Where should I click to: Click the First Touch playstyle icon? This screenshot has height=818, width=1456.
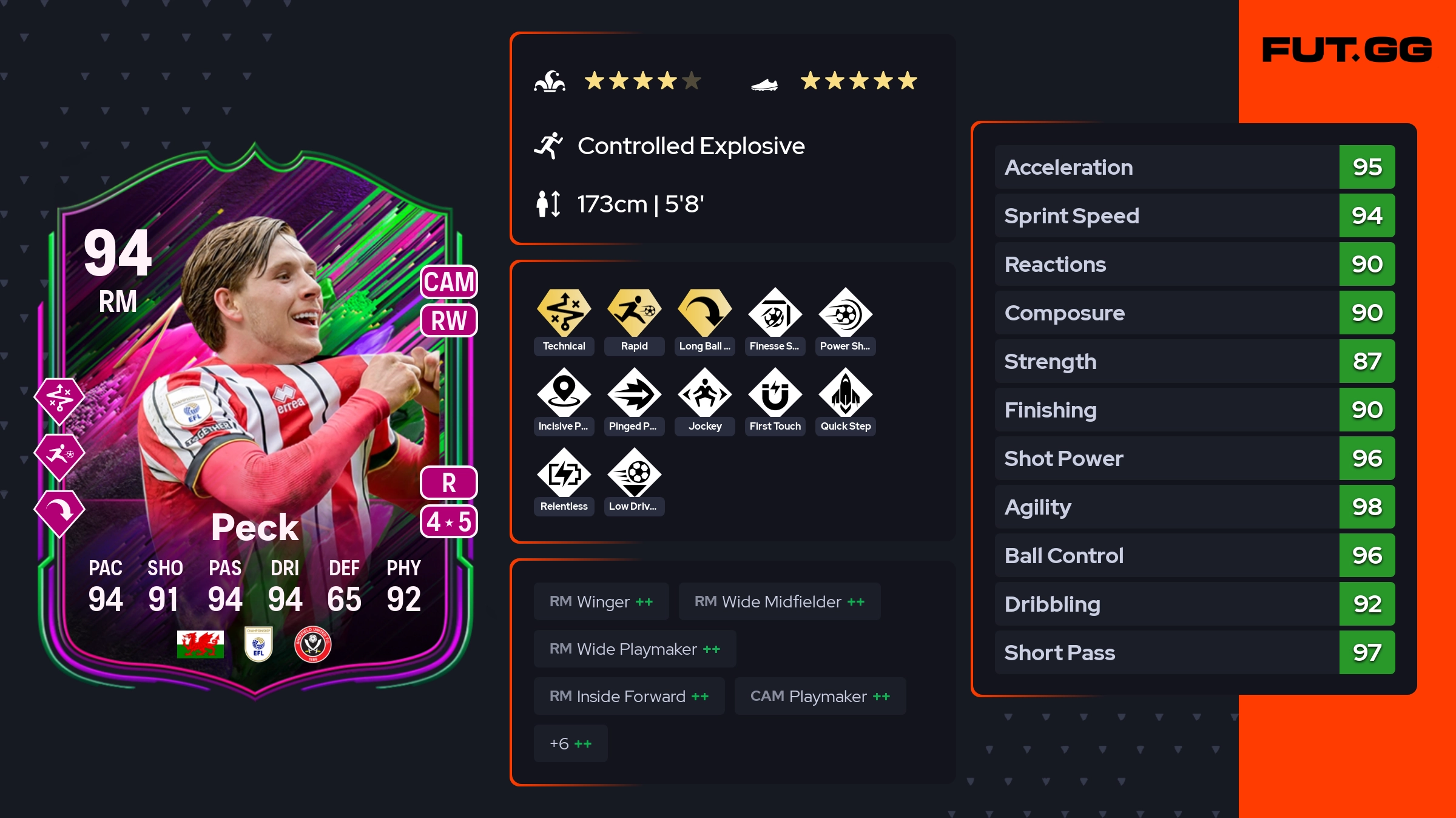775,393
